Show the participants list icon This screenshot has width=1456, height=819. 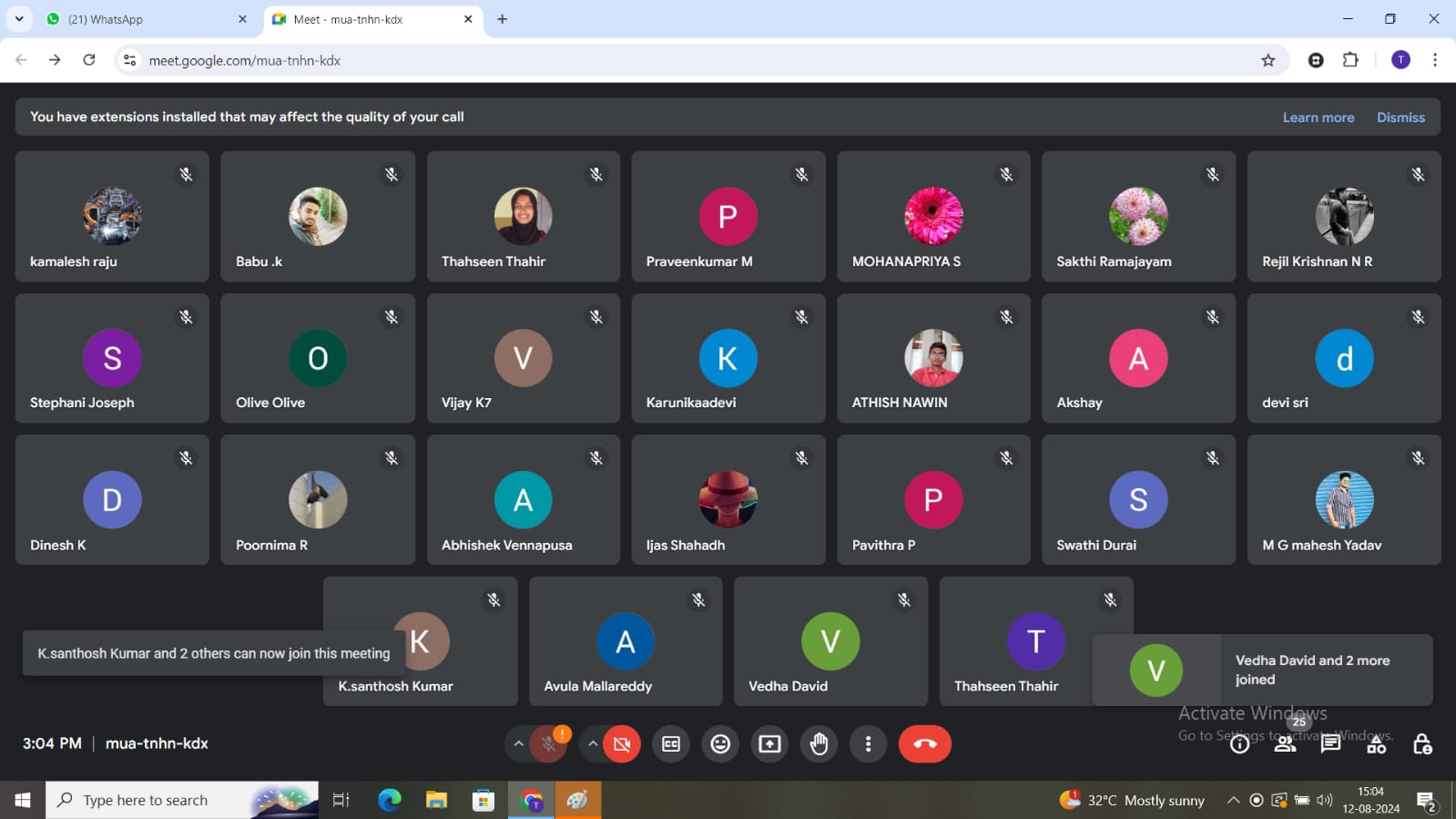click(1285, 744)
